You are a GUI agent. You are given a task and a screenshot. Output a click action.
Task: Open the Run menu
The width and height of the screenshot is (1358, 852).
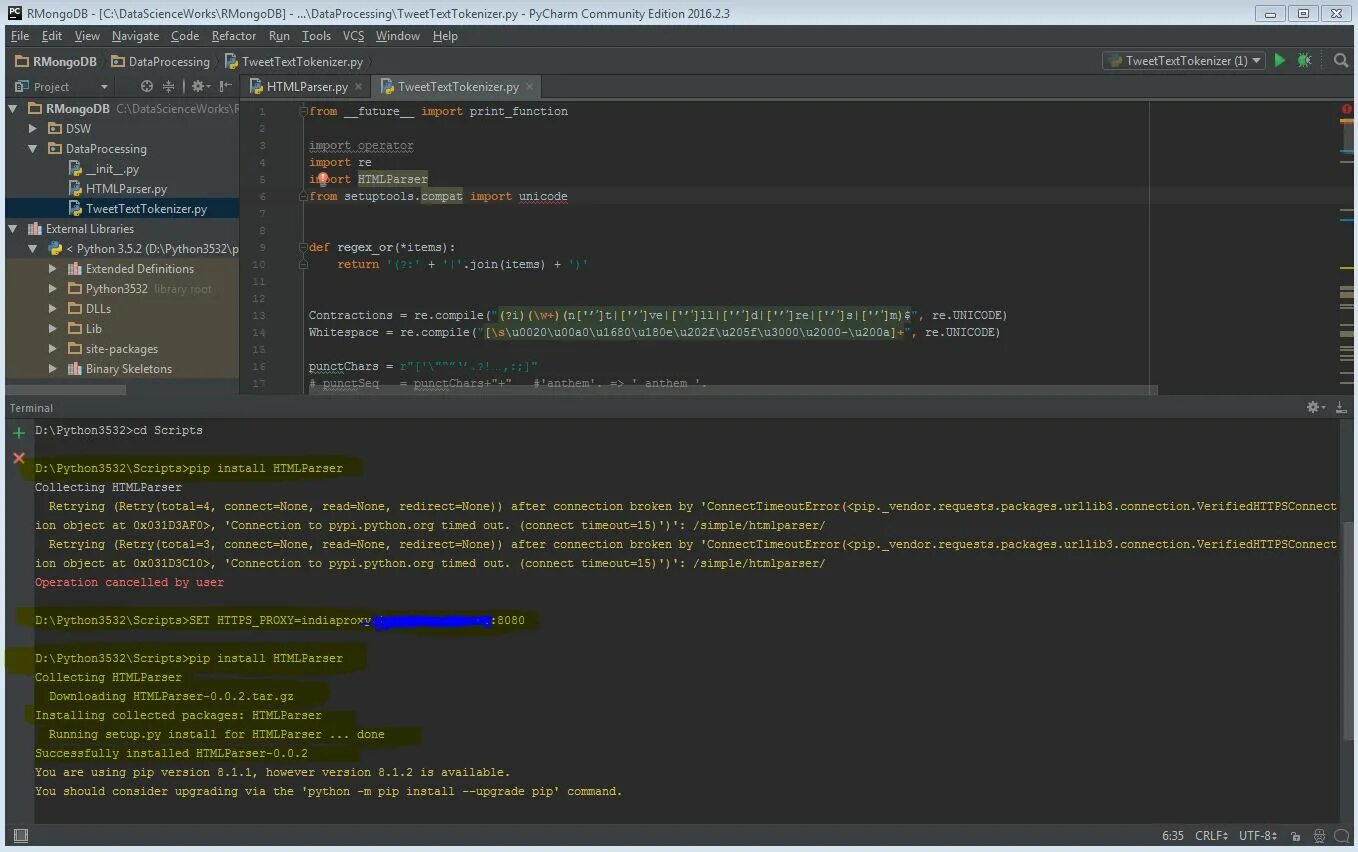pos(279,35)
